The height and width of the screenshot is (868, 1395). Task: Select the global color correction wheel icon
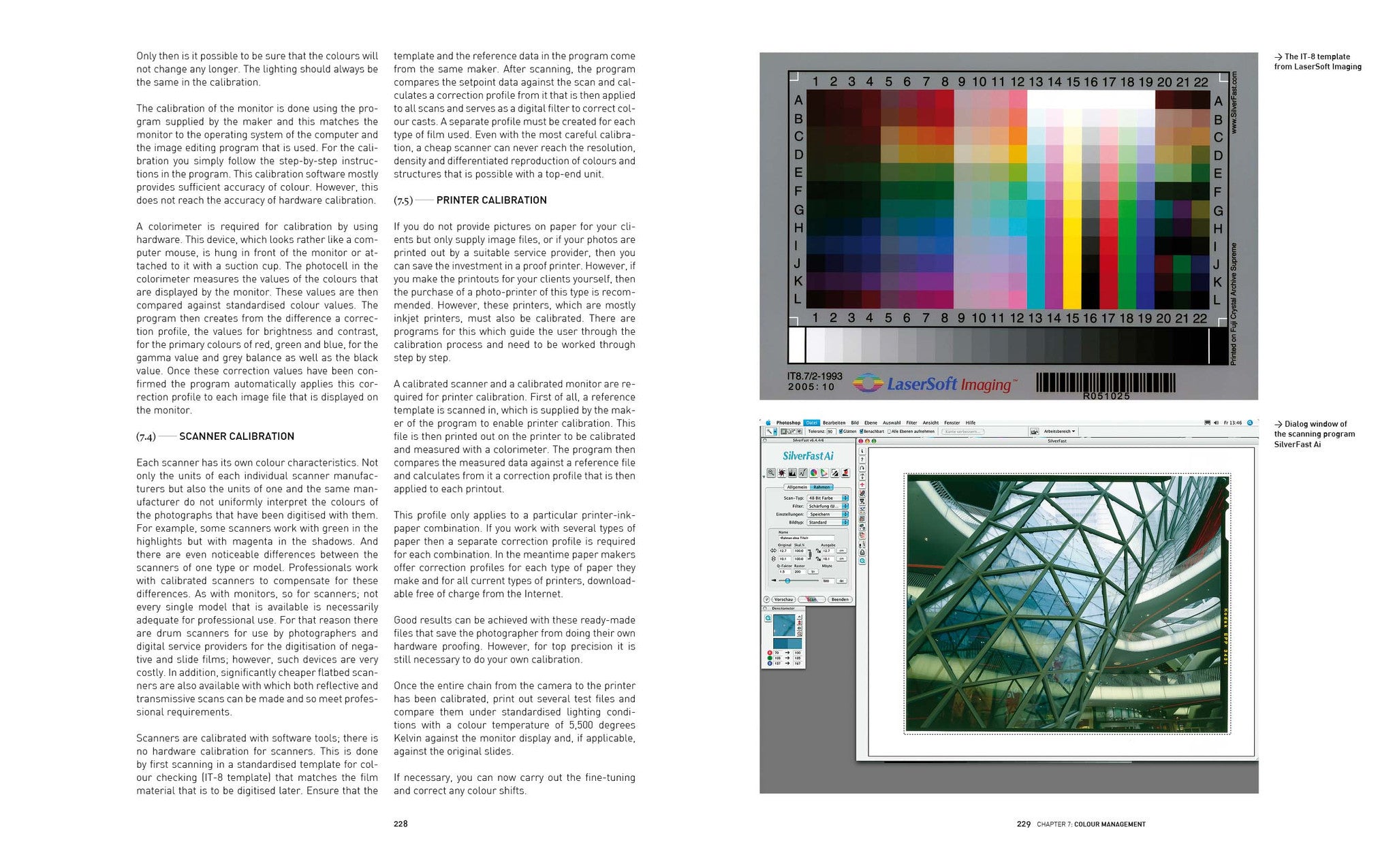click(x=813, y=472)
